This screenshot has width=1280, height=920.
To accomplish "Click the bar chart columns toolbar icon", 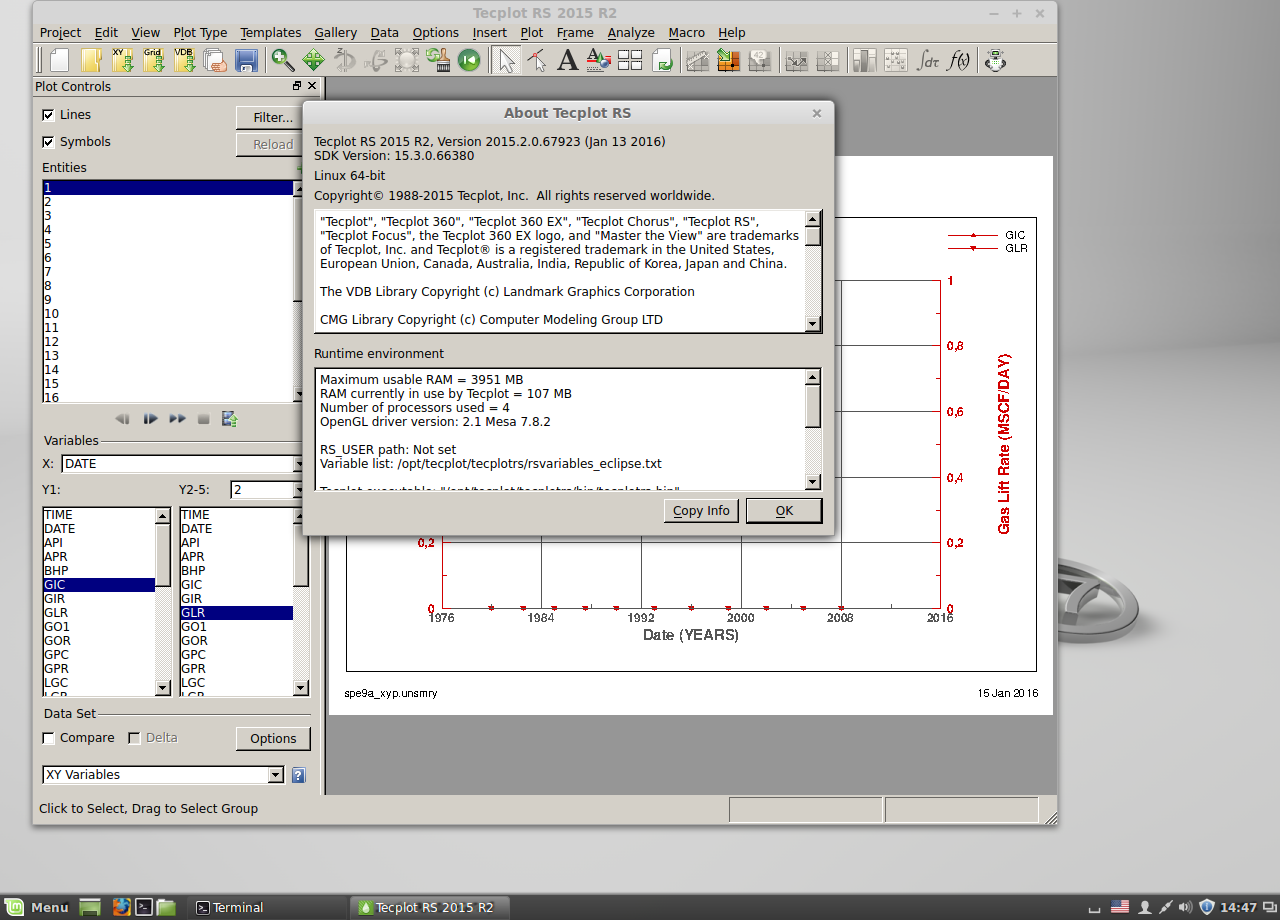I will click(x=864, y=60).
